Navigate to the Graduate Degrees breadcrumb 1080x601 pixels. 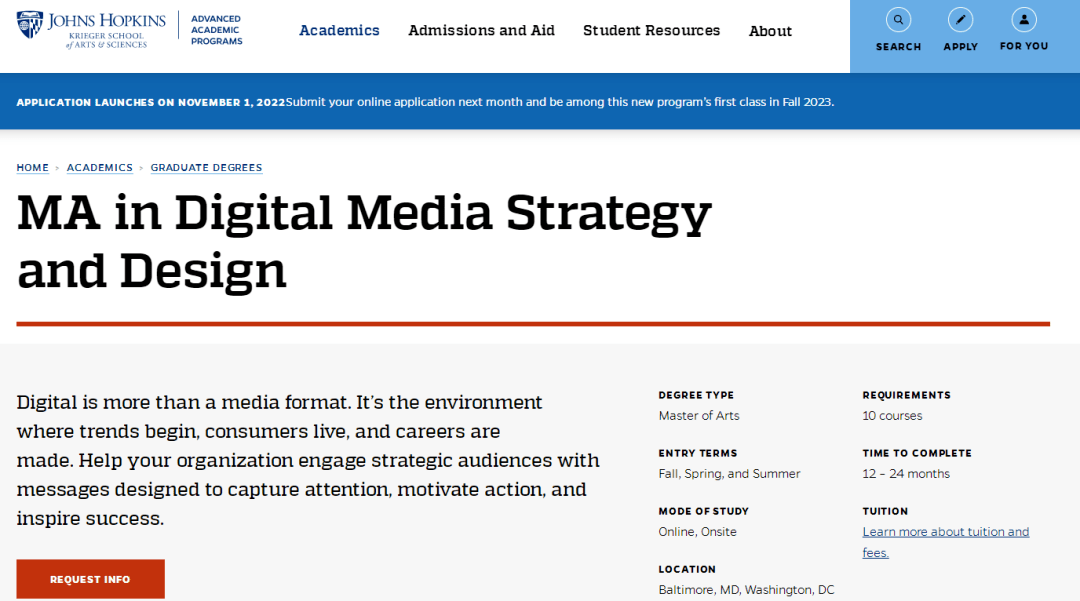pos(206,168)
